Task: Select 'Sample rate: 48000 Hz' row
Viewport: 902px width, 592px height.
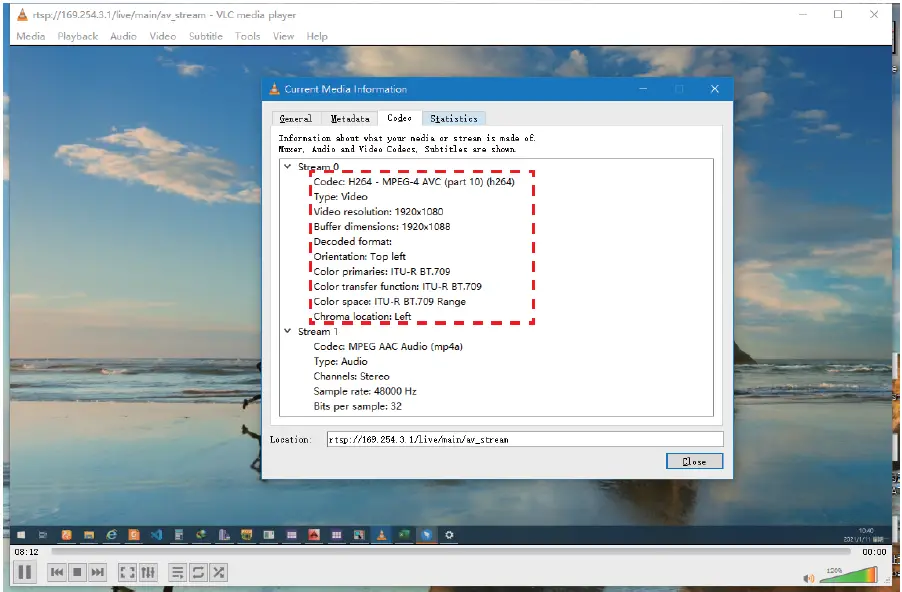Action: (x=365, y=391)
